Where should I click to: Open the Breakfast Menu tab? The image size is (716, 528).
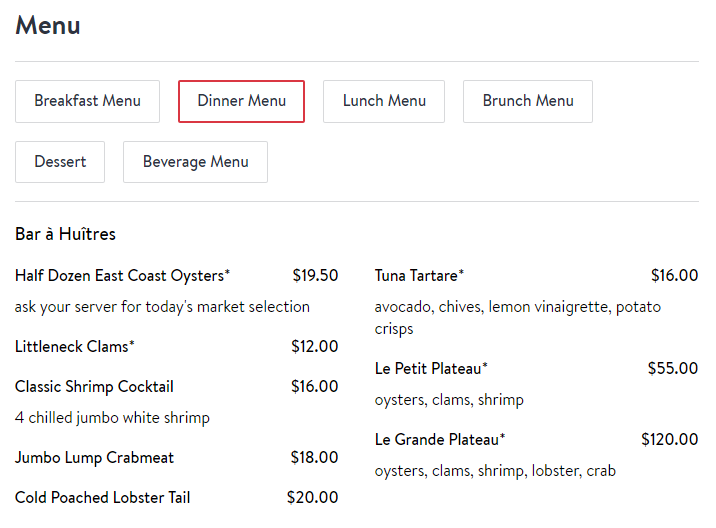(87, 101)
